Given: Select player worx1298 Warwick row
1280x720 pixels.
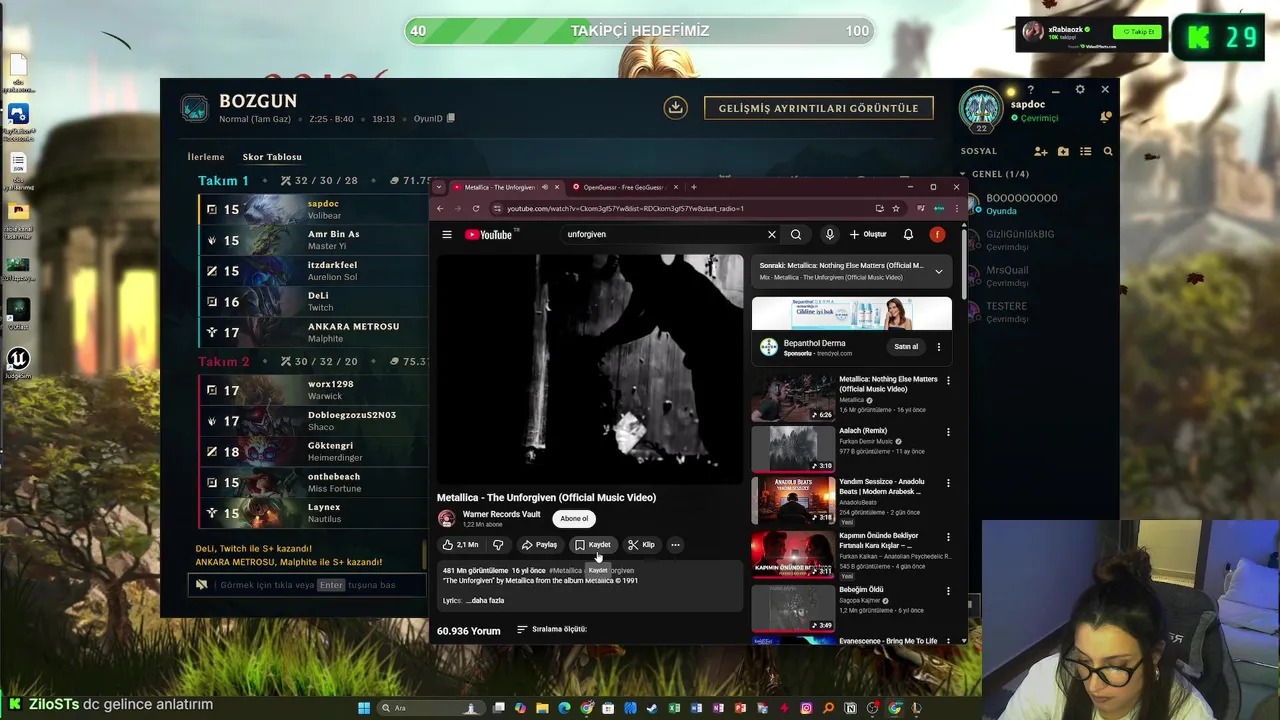Looking at the screenshot, I should 313,390.
